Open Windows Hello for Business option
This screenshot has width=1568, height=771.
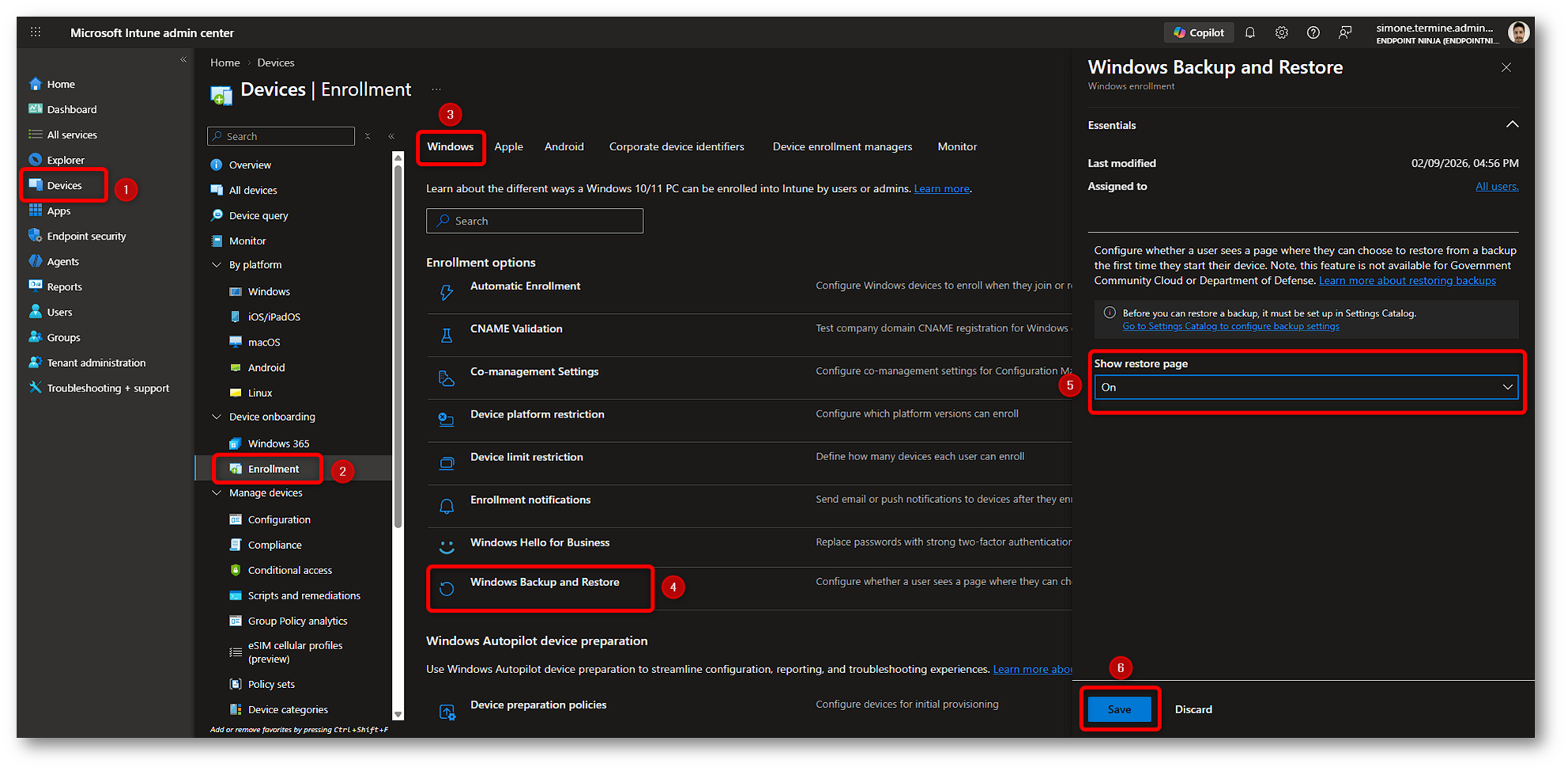(540, 542)
